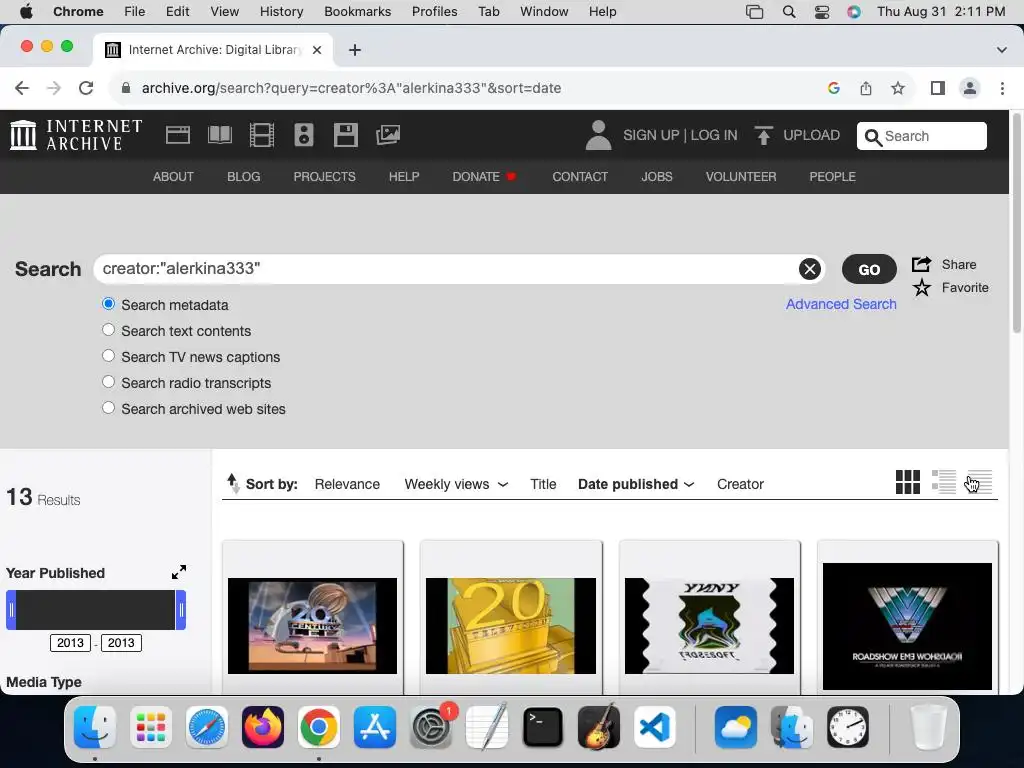Viewport: 1024px width, 768px height.
Task: Open the Chrome side panel icon
Action: (x=938, y=88)
